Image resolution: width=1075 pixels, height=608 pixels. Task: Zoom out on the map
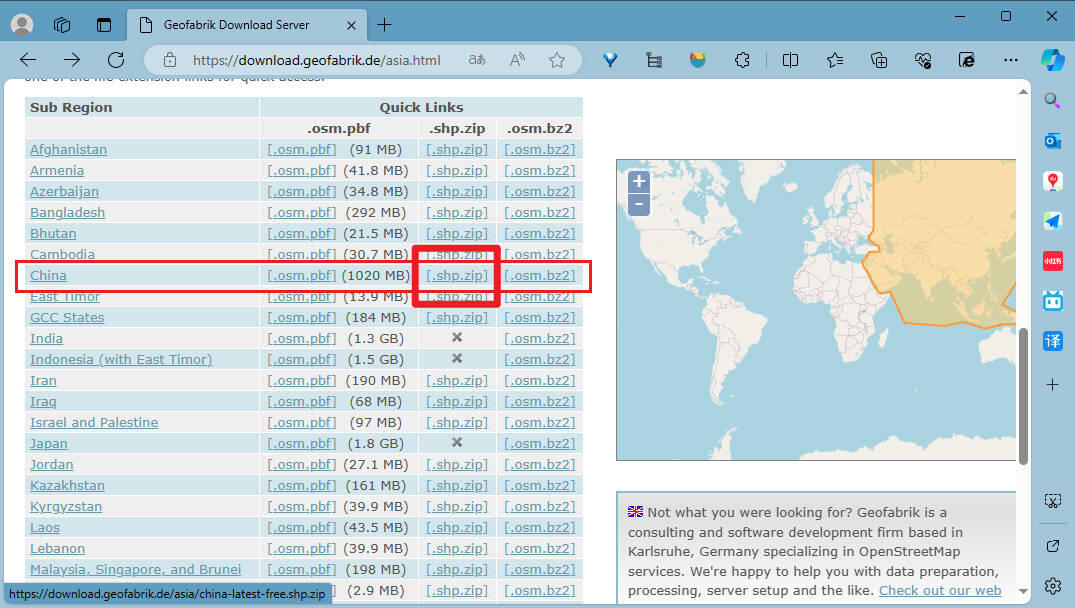(x=638, y=204)
